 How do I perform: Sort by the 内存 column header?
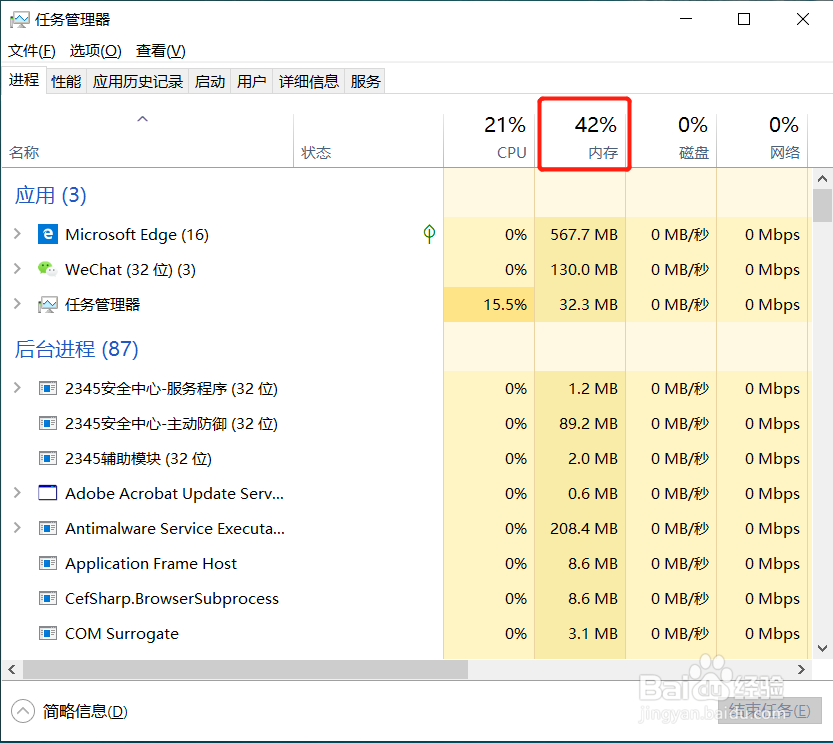tap(580, 140)
